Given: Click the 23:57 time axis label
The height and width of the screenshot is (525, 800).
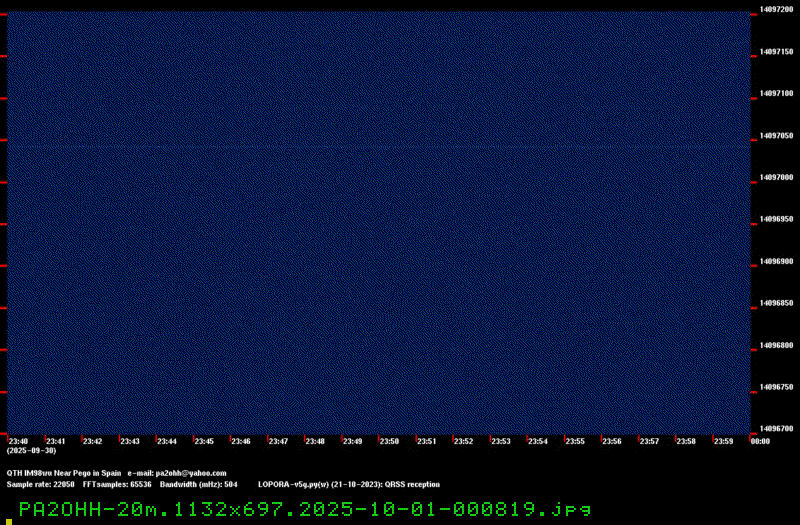Looking at the screenshot, I should point(649,441).
